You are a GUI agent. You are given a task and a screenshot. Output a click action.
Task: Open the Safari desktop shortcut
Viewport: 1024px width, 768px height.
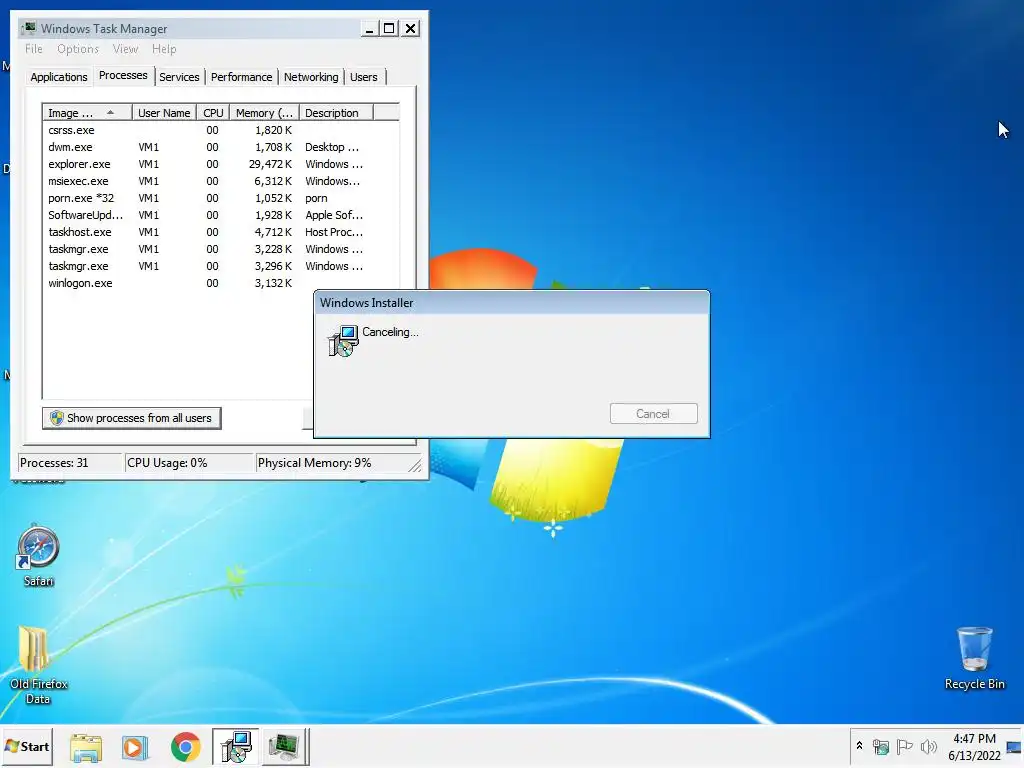[38, 555]
